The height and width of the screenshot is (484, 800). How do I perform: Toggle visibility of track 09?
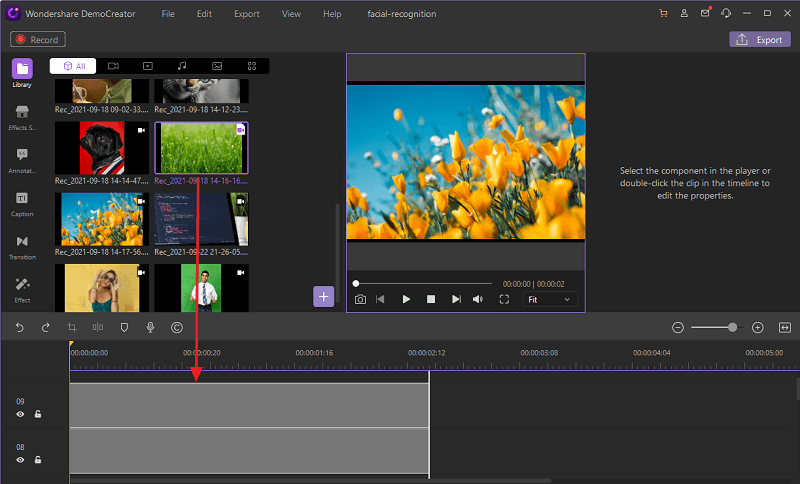pyautogui.click(x=20, y=414)
